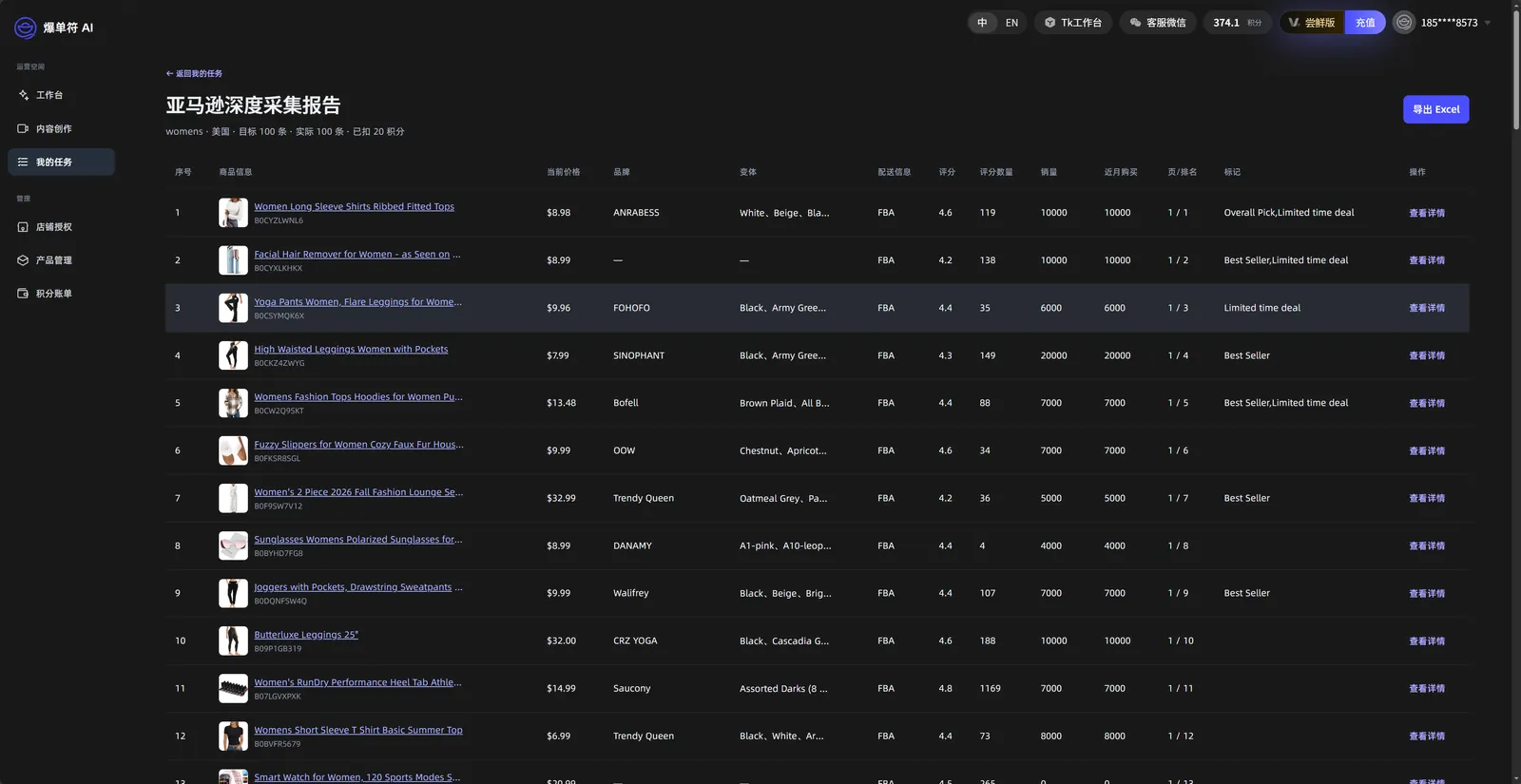This screenshot has height=784, width=1521.
Task: Select 我的任务 sidebar item
Action: click(x=61, y=162)
